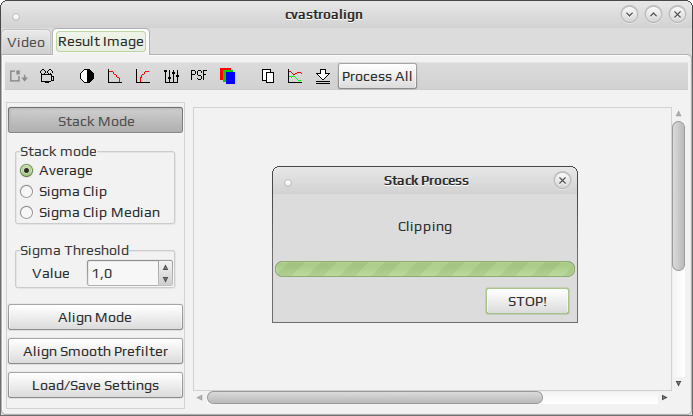This screenshot has width=693, height=416.
Task: Click the Stack Process dialog menu dot
Action: click(288, 183)
